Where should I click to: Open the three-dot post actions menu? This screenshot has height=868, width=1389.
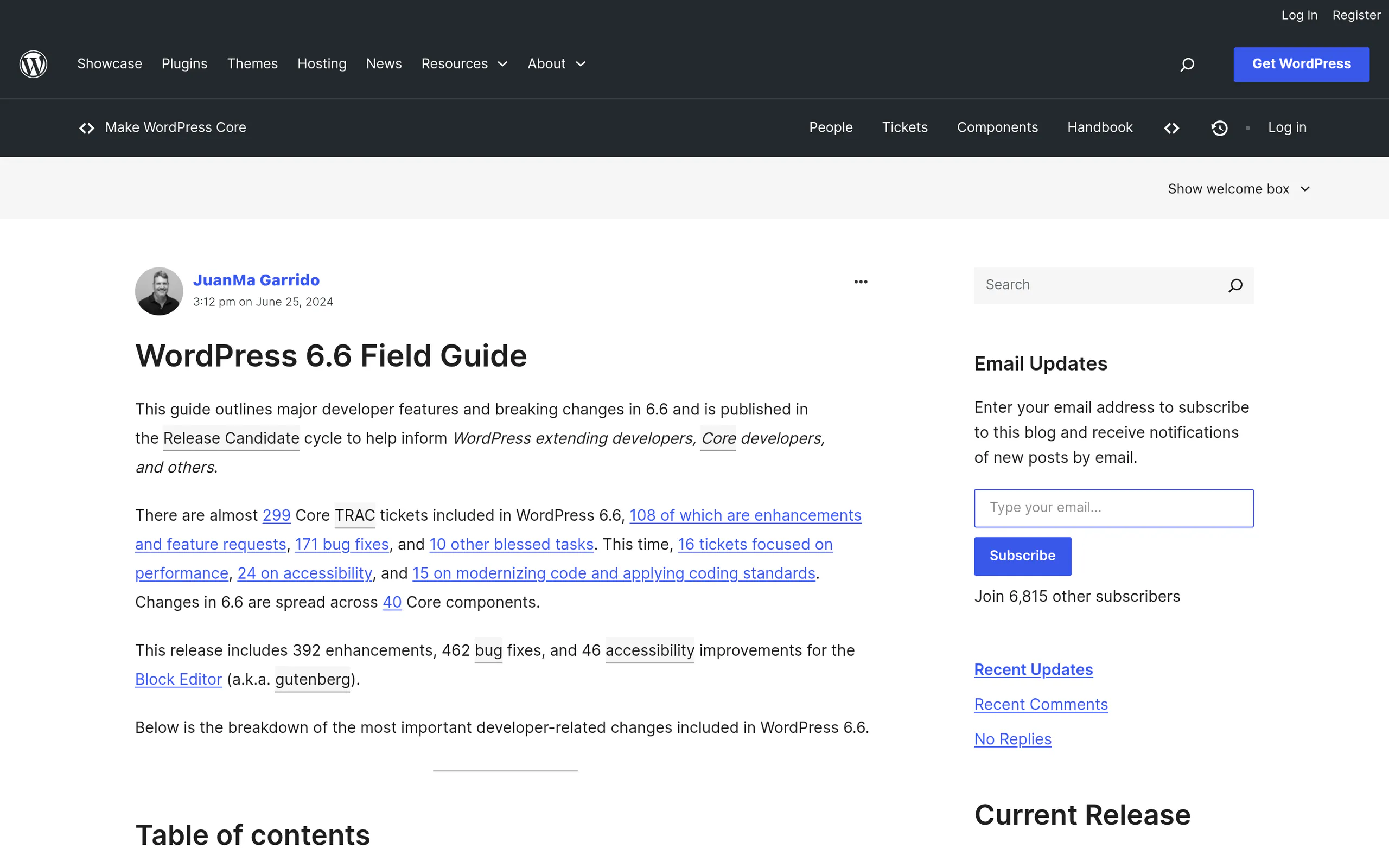861,282
